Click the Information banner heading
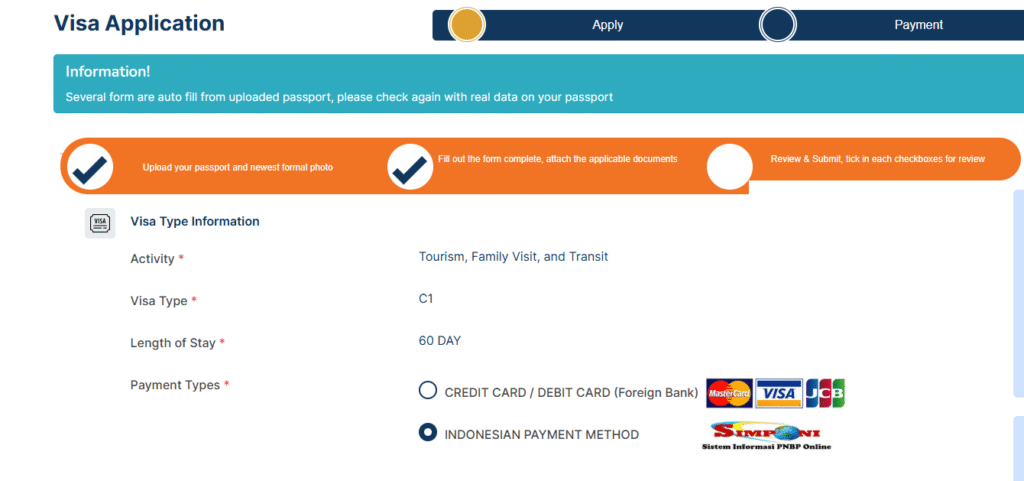 pos(108,72)
